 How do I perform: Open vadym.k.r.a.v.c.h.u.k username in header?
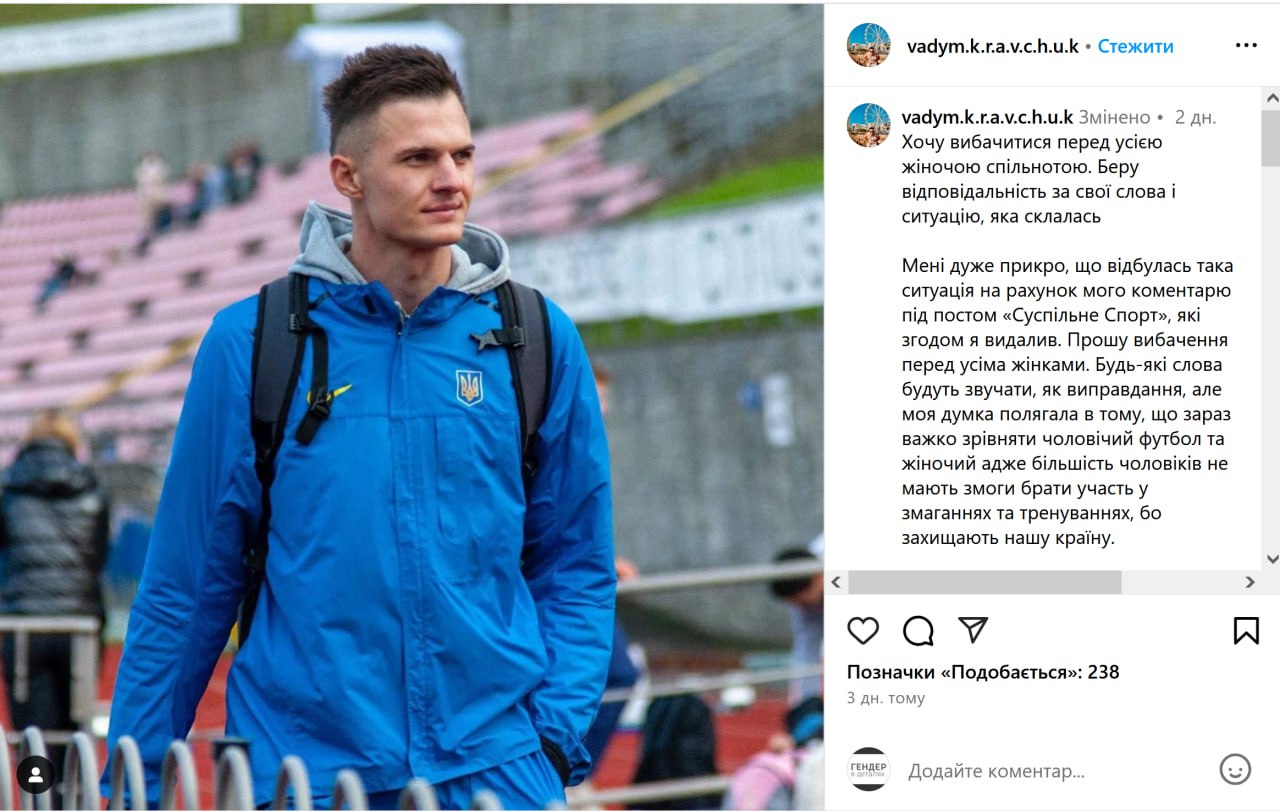[993, 46]
